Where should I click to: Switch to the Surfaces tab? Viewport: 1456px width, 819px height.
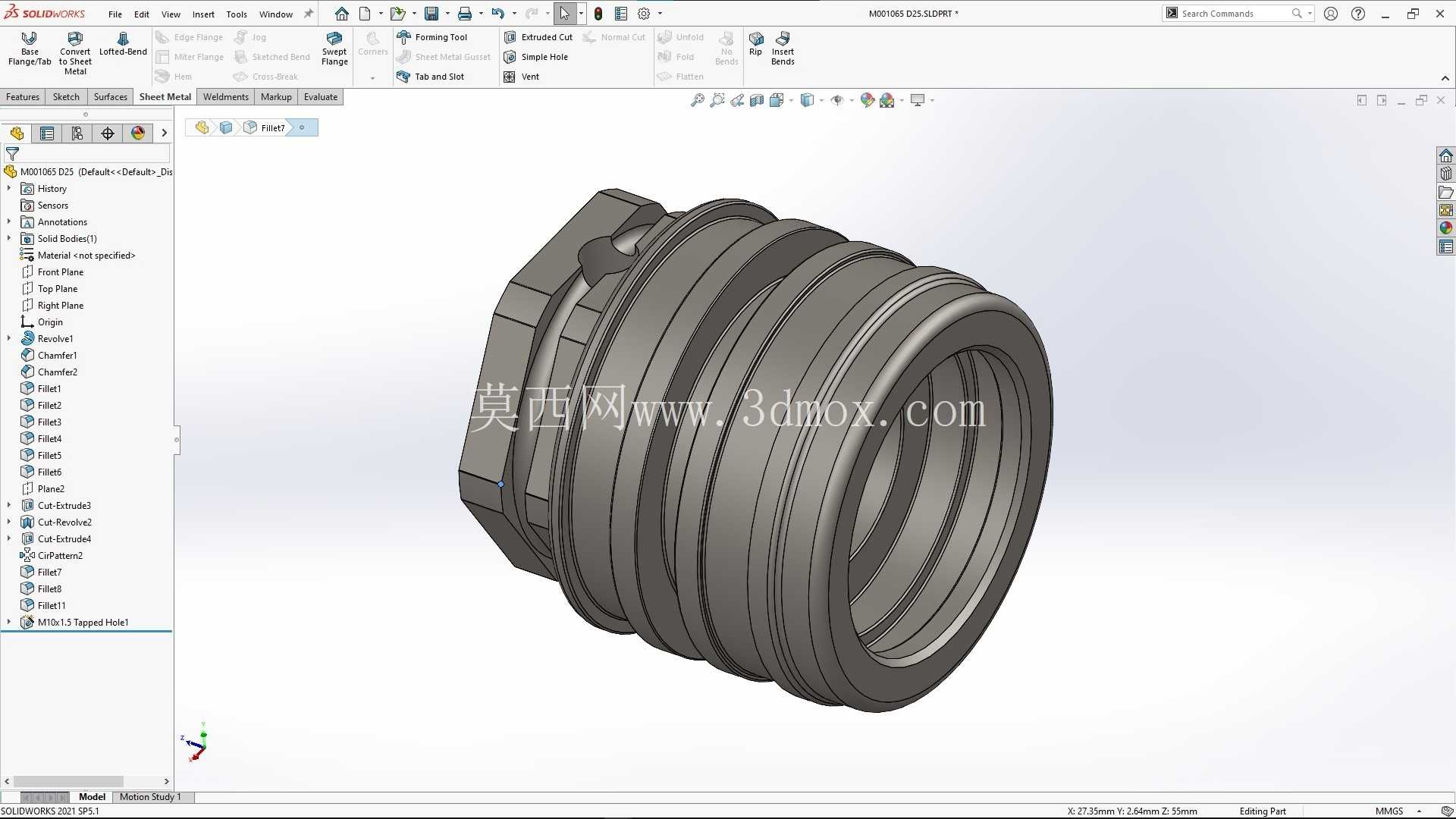[111, 97]
